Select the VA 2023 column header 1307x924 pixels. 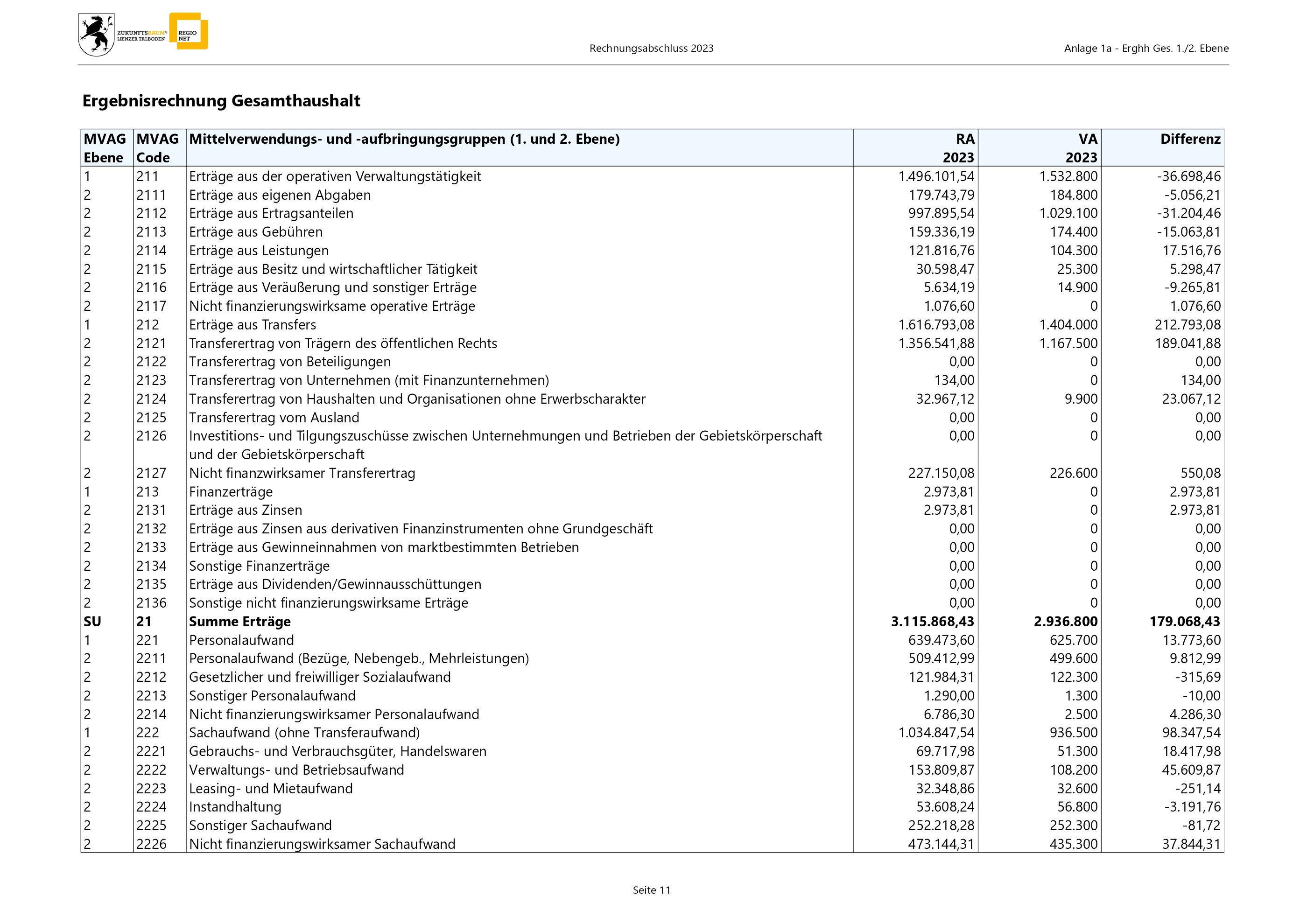[x=1081, y=148]
